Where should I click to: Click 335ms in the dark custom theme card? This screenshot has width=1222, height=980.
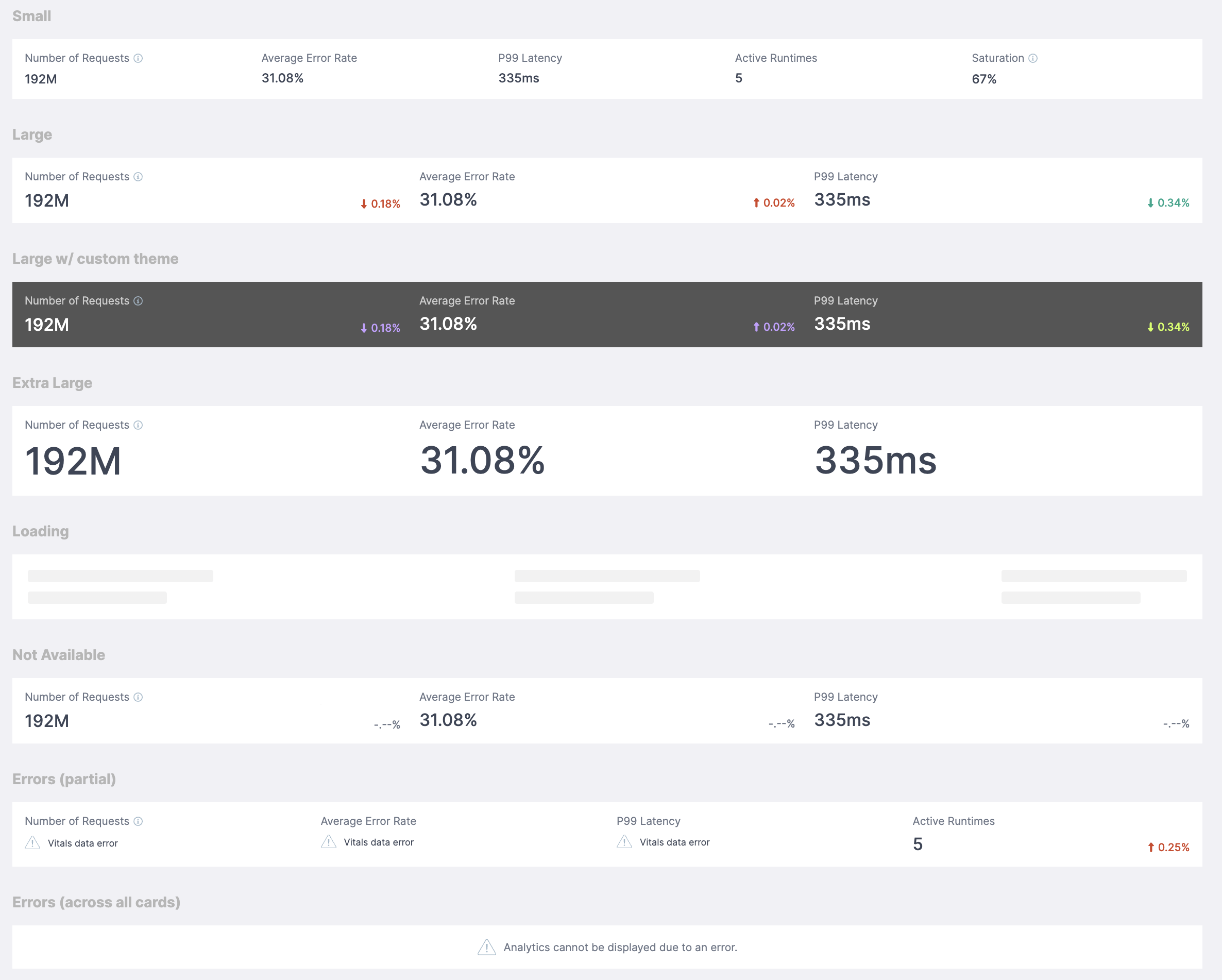coord(842,324)
